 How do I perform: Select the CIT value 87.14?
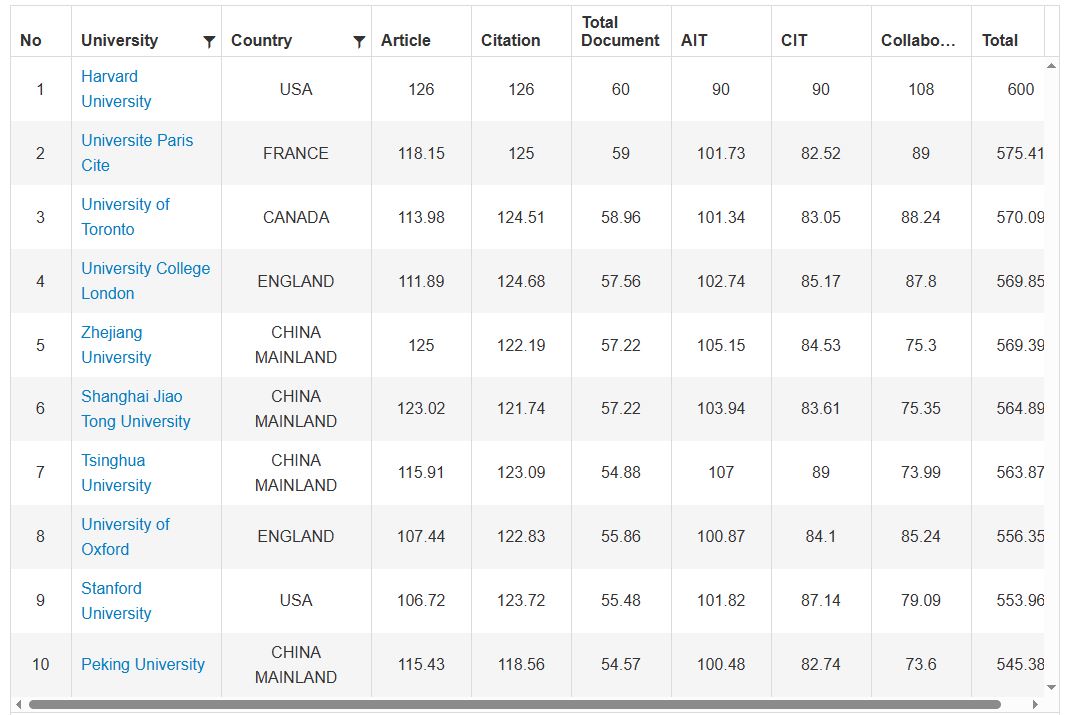pos(820,600)
